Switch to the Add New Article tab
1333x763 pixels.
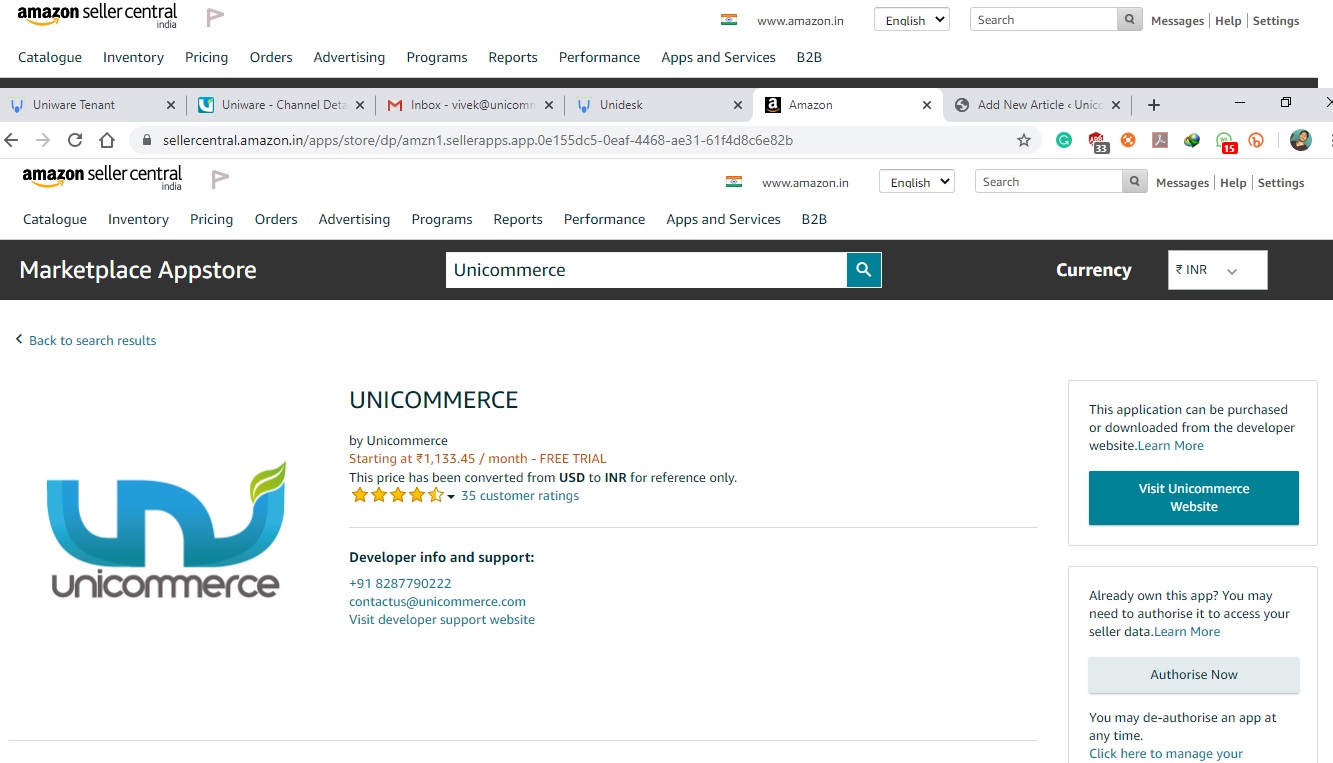[x=1036, y=105]
